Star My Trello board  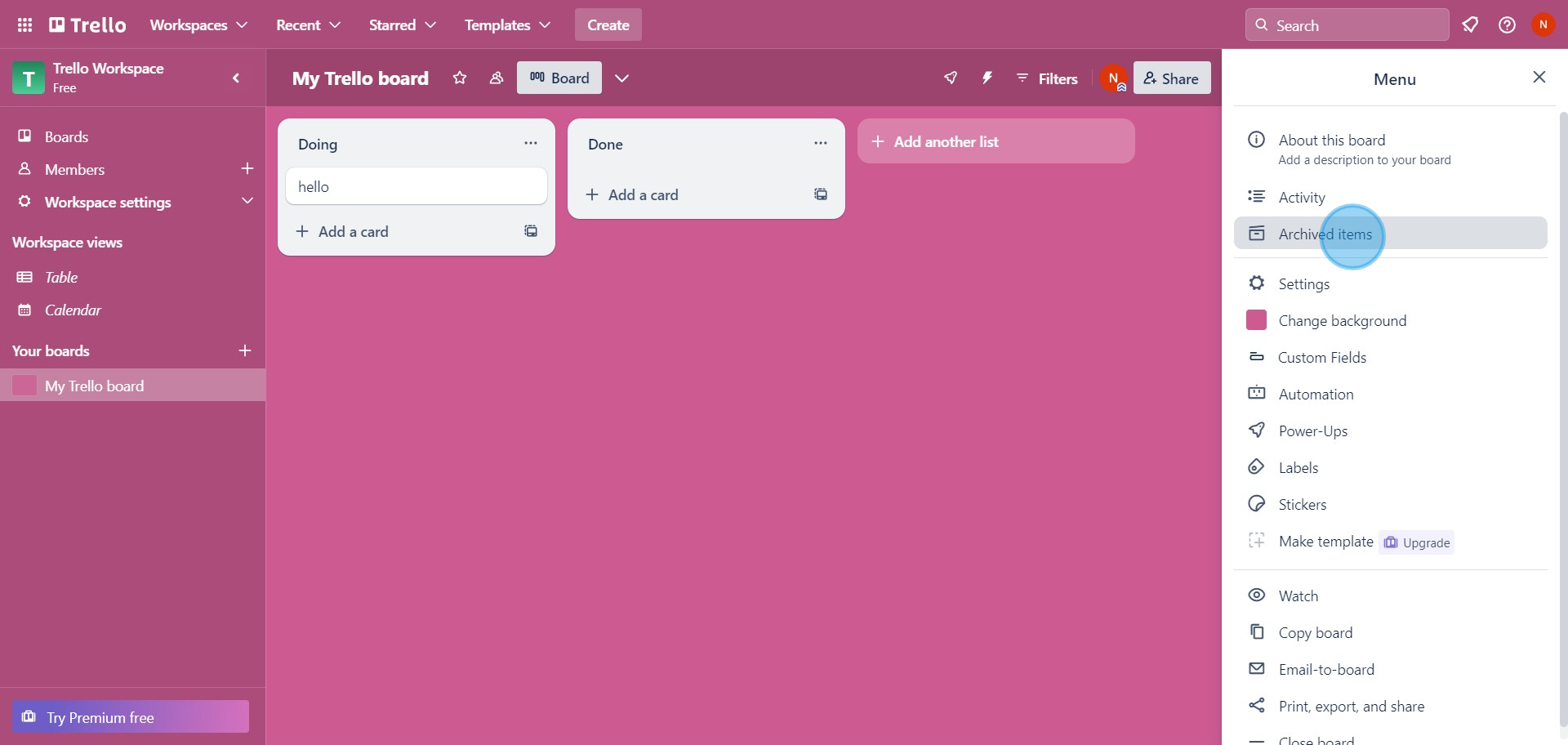pyautogui.click(x=460, y=78)
